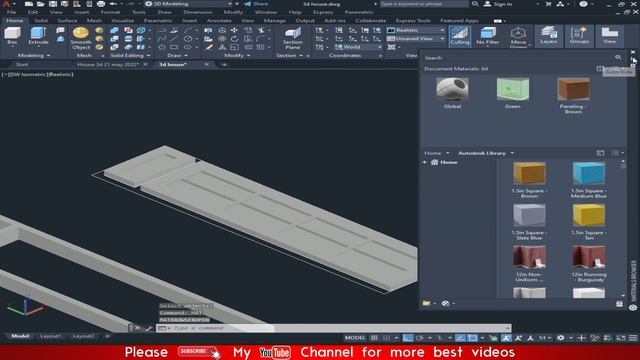Open the Unsaved View dropdown
Screen dimensions: 640x360
tap(416, 38)
